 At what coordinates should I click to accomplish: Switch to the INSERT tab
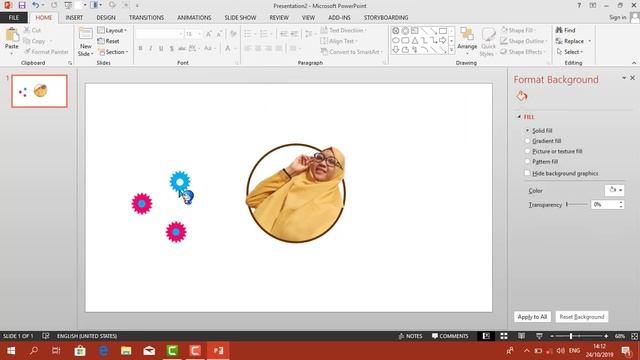[74, 18]
